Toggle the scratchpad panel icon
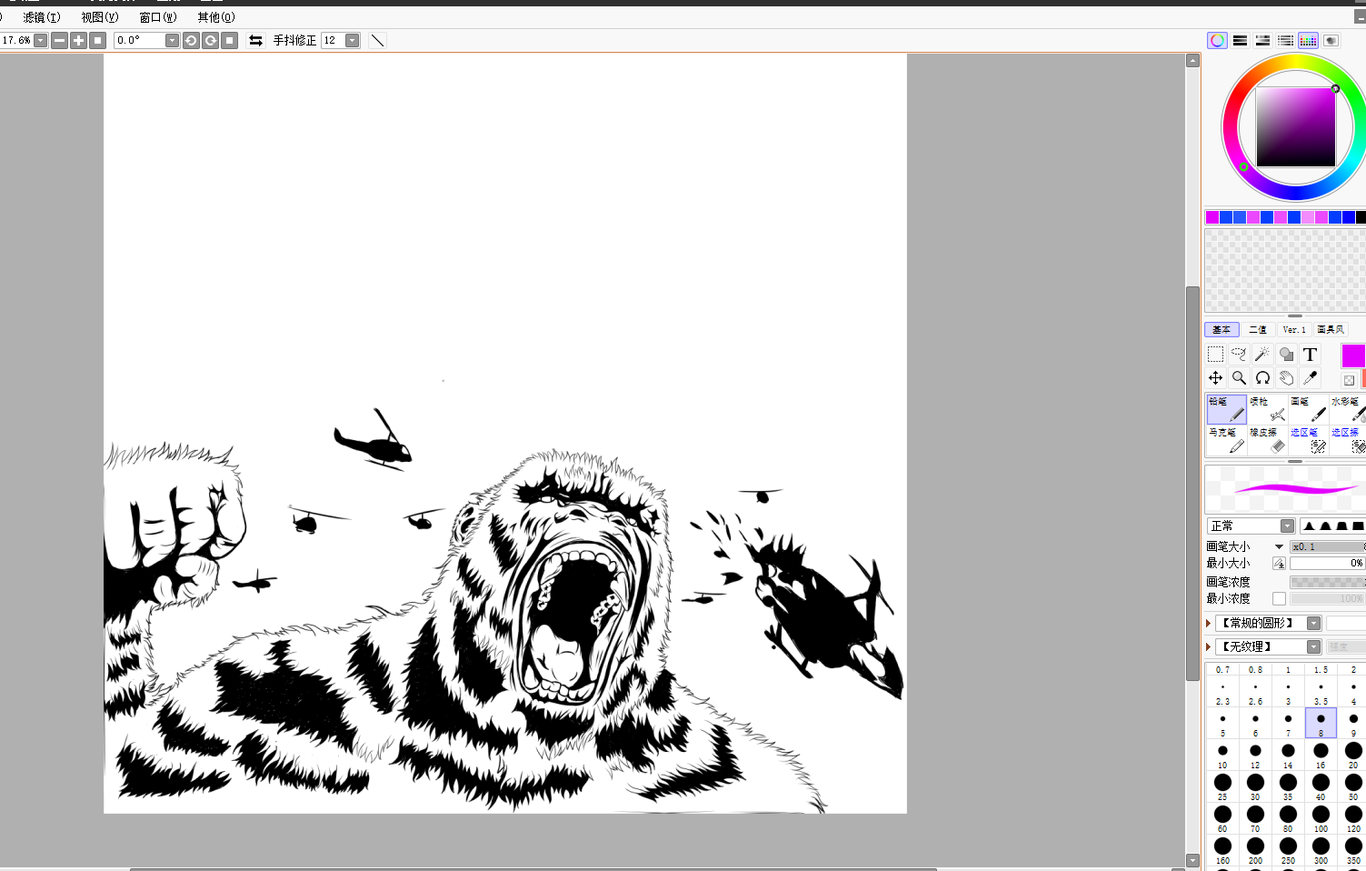 tap(1331, 40)
